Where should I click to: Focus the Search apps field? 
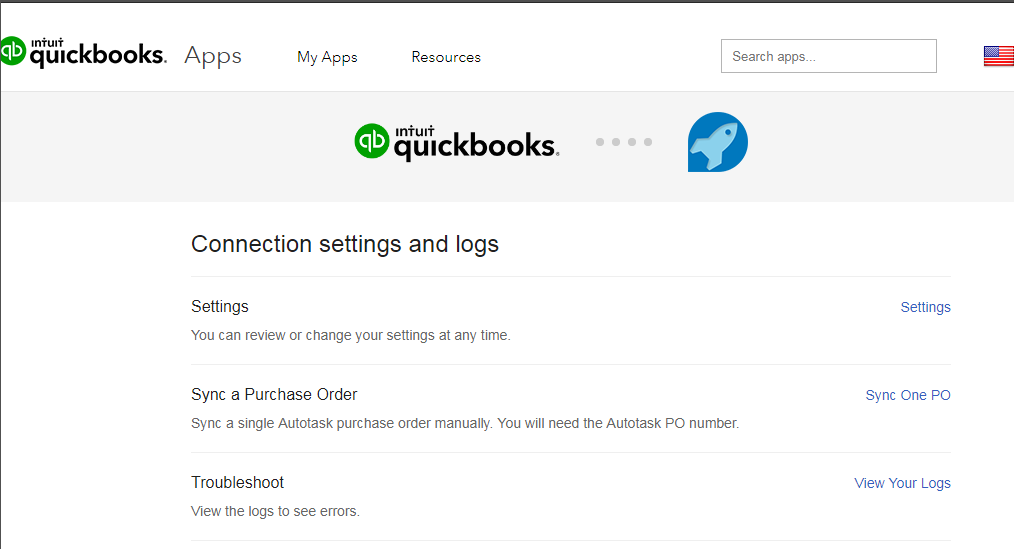point(828,56)
